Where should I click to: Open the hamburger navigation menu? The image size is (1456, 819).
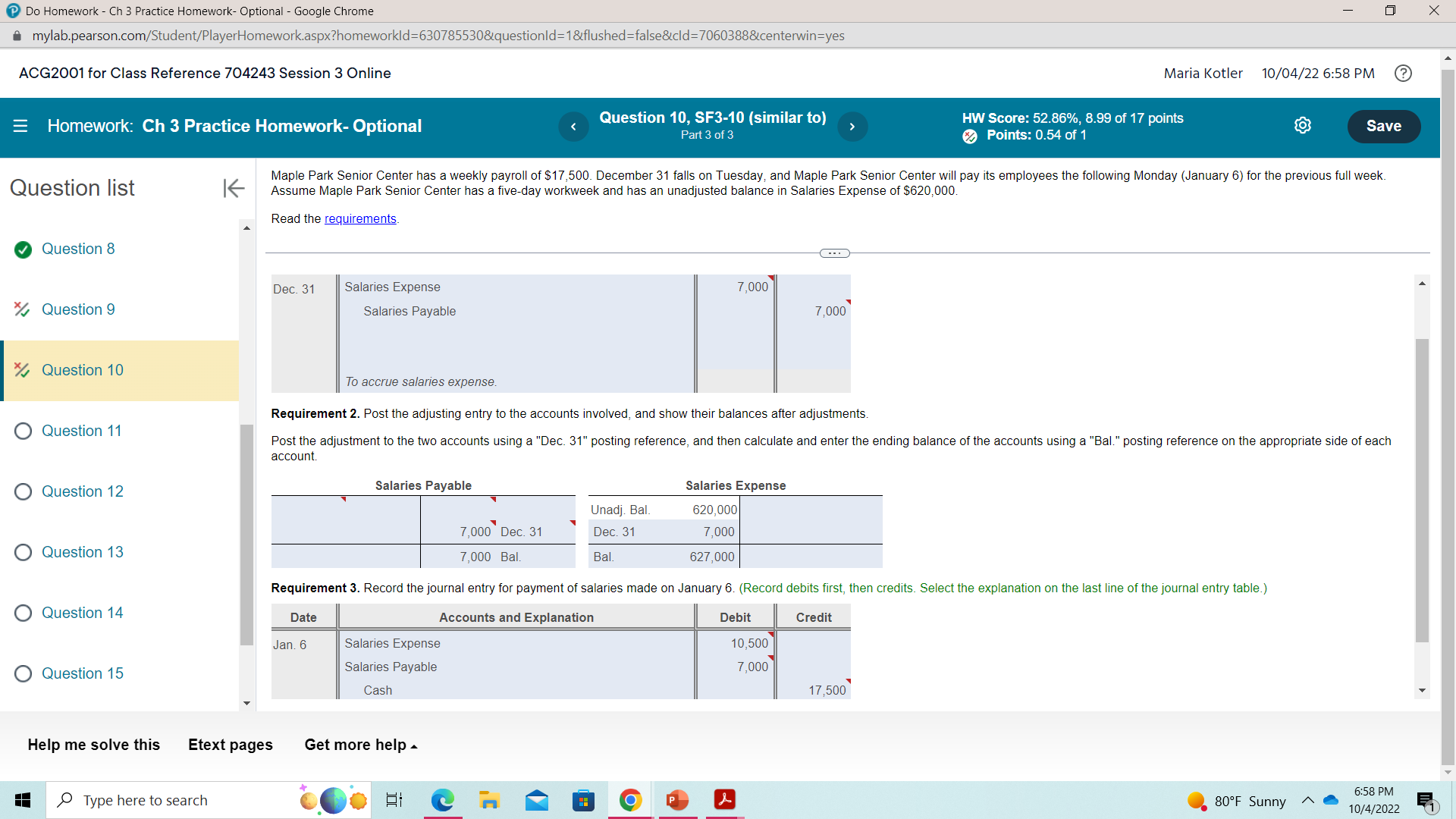[x=20, y=126]
